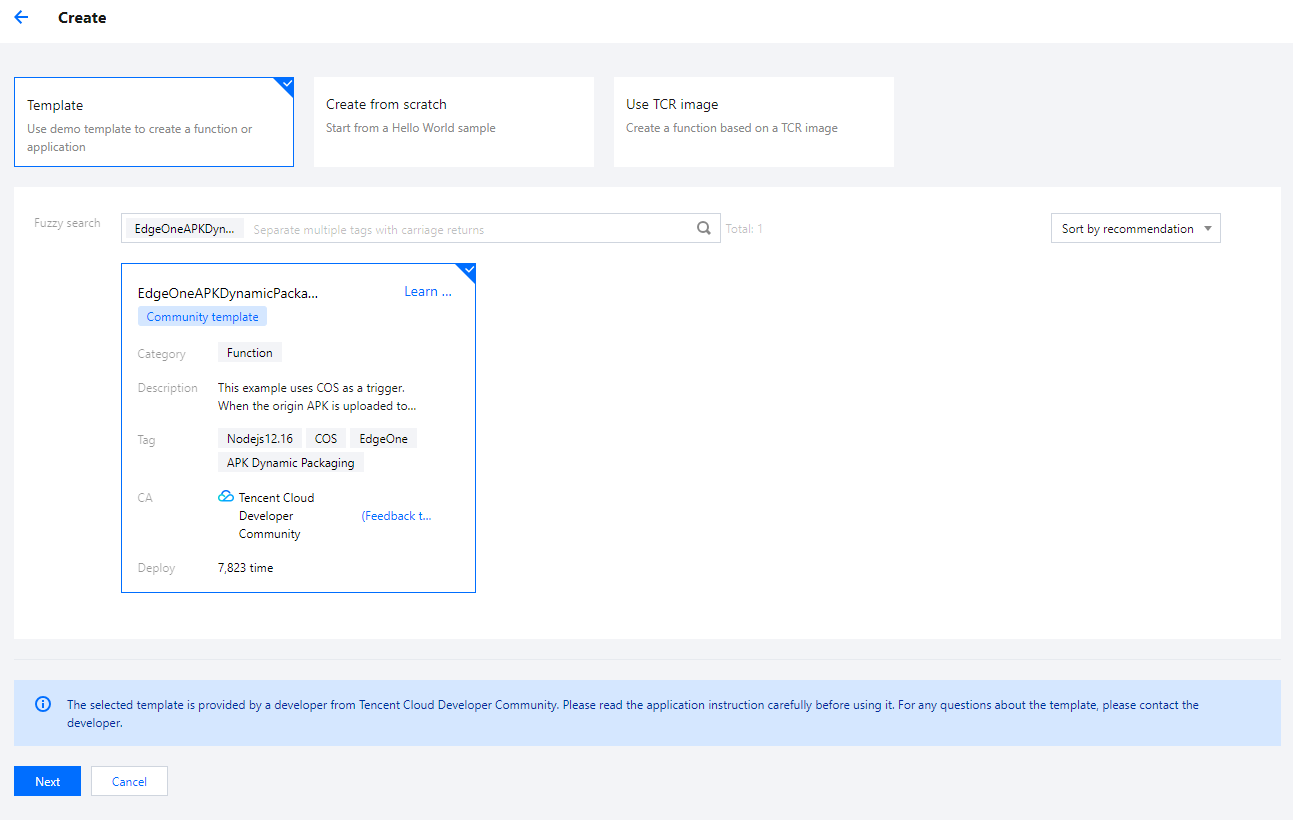This screenshot has height=820, width=1293.
Task: Go back using the blue arrow icon
Action: (x=21, y=17)
